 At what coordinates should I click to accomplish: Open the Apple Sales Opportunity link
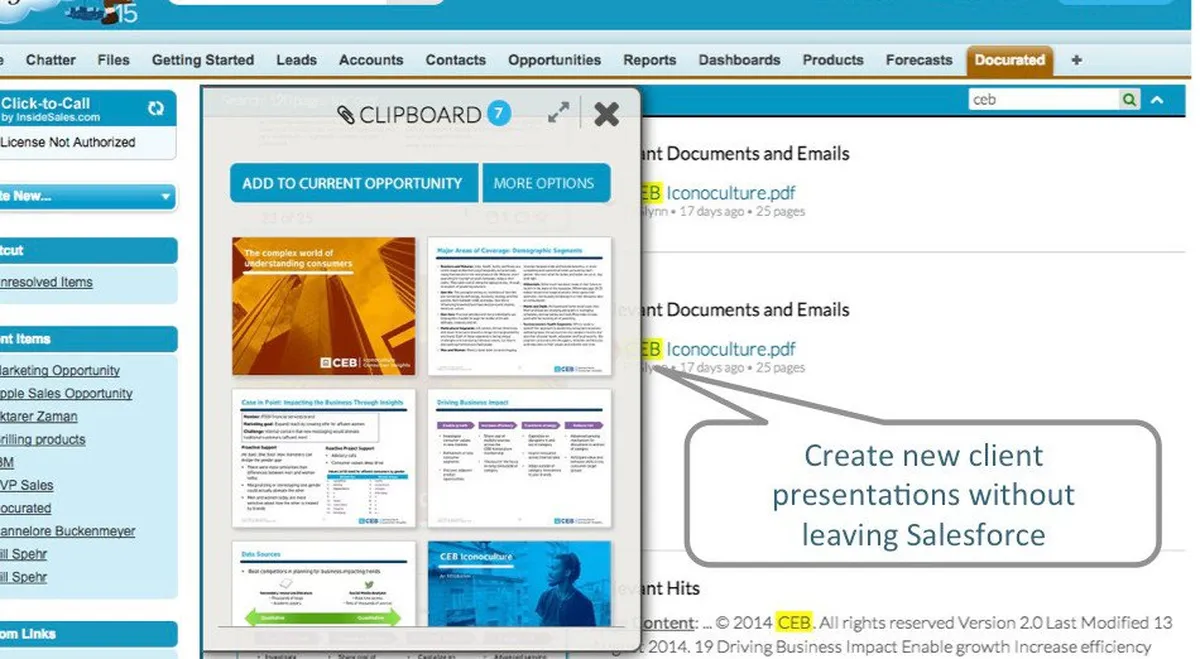click(x=66, y=393)
